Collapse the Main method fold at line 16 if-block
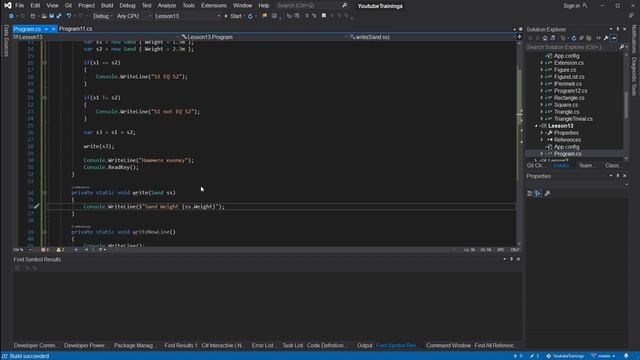 pyautogui.click(x=45, y=63)
